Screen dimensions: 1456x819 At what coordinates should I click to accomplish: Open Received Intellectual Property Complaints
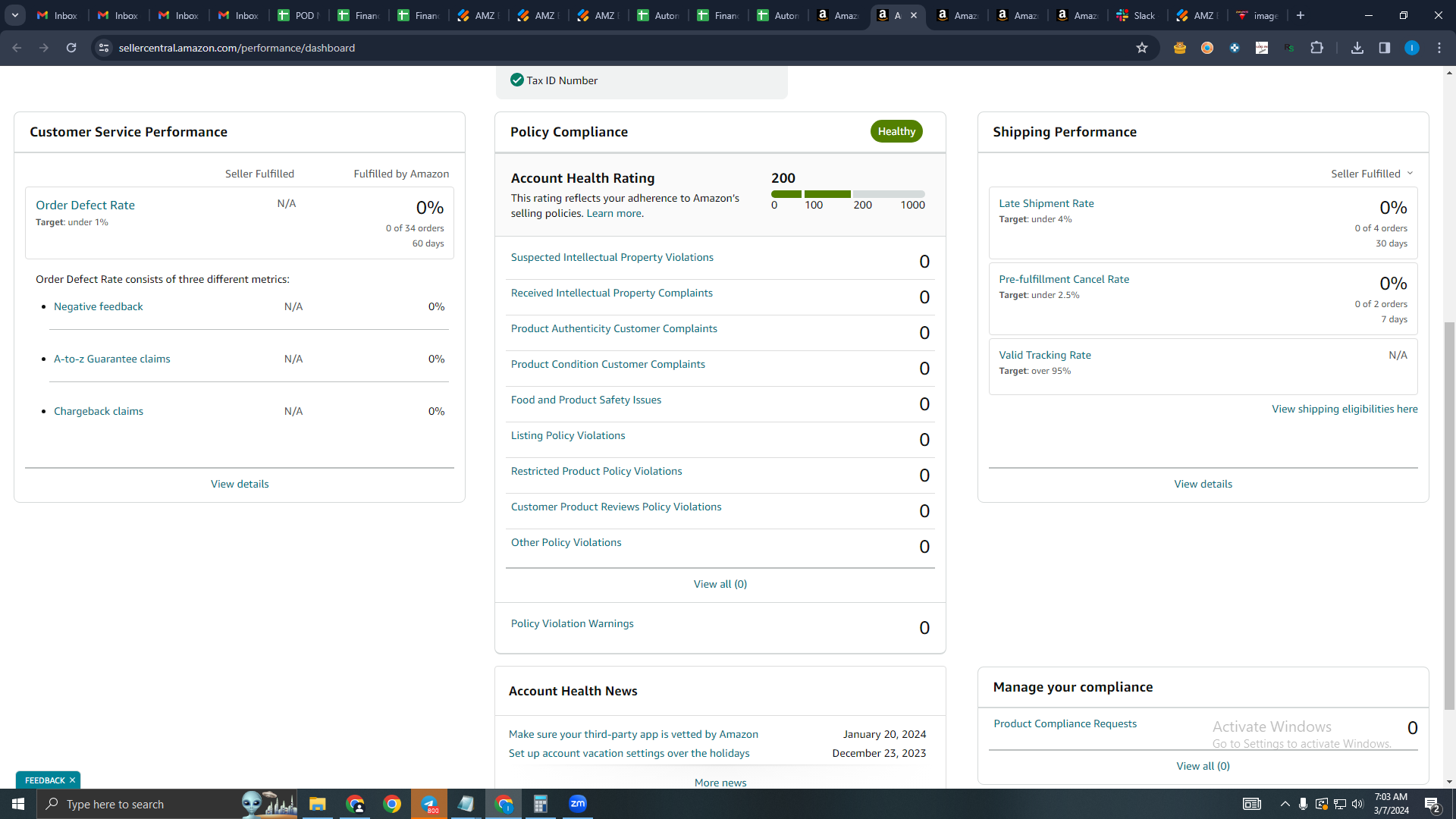point(611,293)
